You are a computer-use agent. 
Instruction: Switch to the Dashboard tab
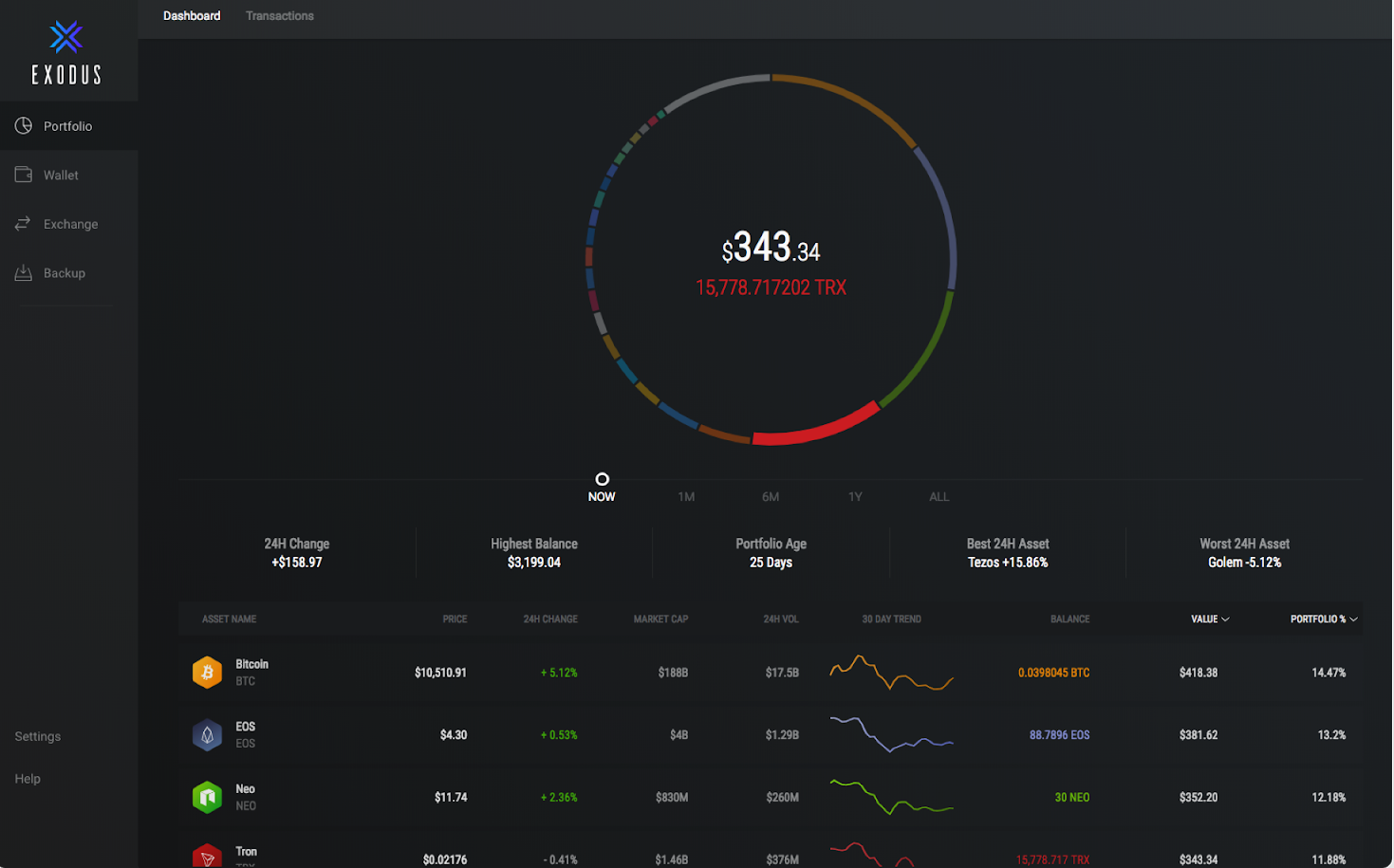point(192,16)
